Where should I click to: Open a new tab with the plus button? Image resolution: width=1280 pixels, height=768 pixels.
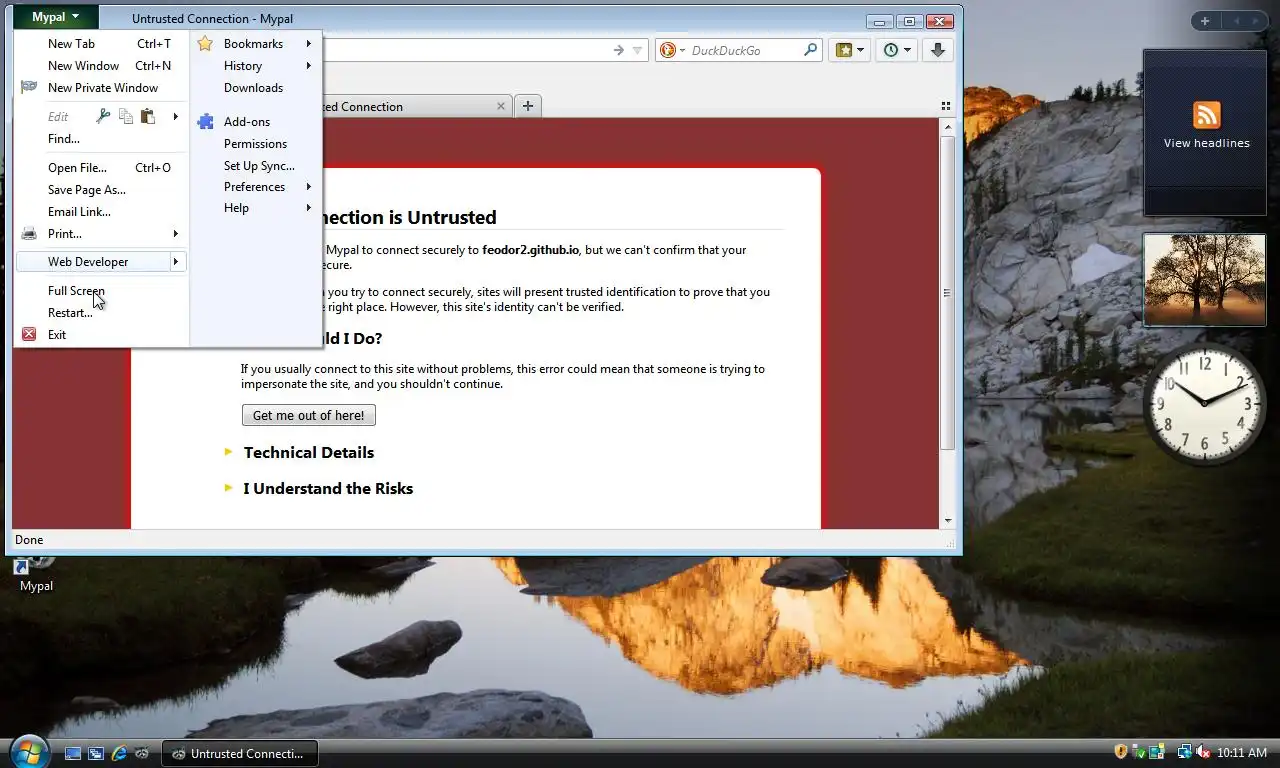tap(527, 106)
